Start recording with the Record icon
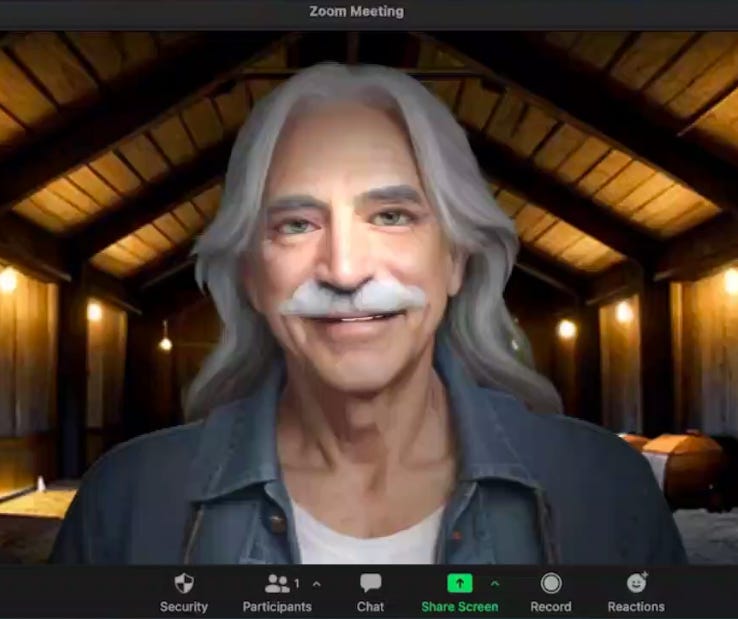 pos(551,584)
